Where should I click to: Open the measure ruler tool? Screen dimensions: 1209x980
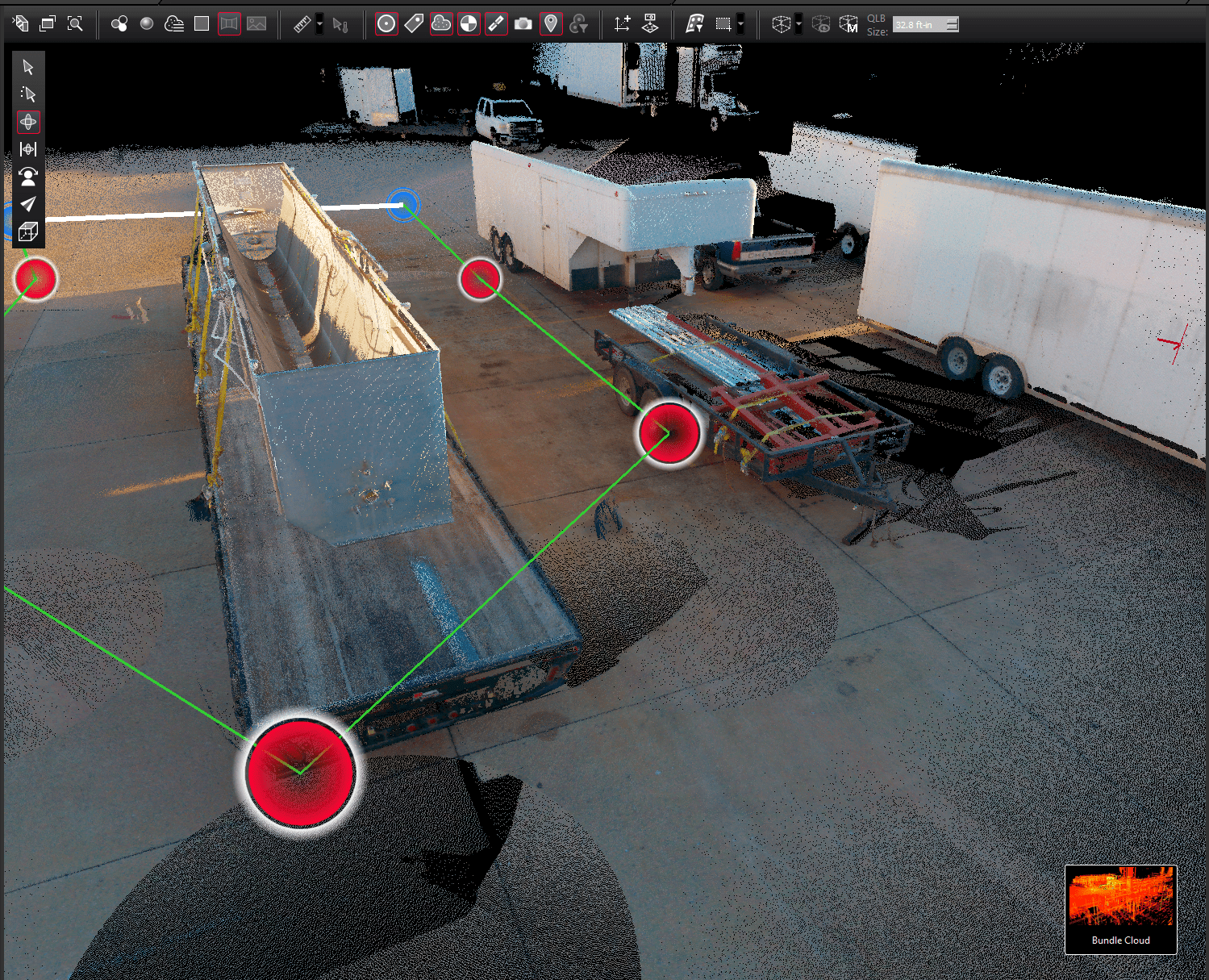click(302, 24)
